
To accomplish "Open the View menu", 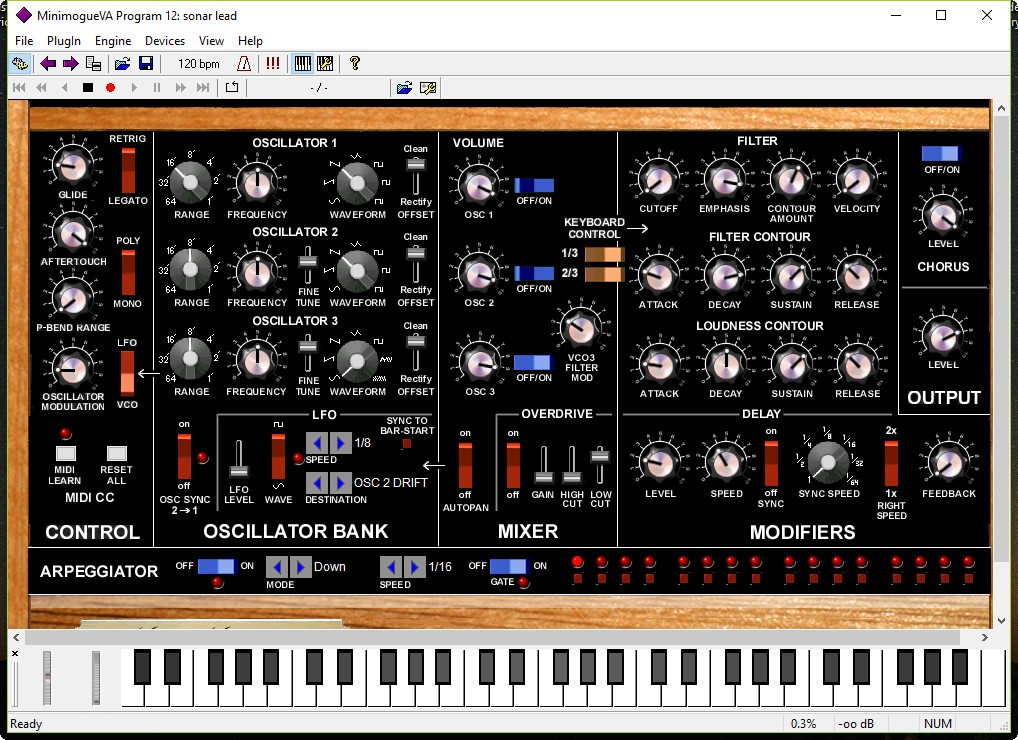I will pos(211,41).
